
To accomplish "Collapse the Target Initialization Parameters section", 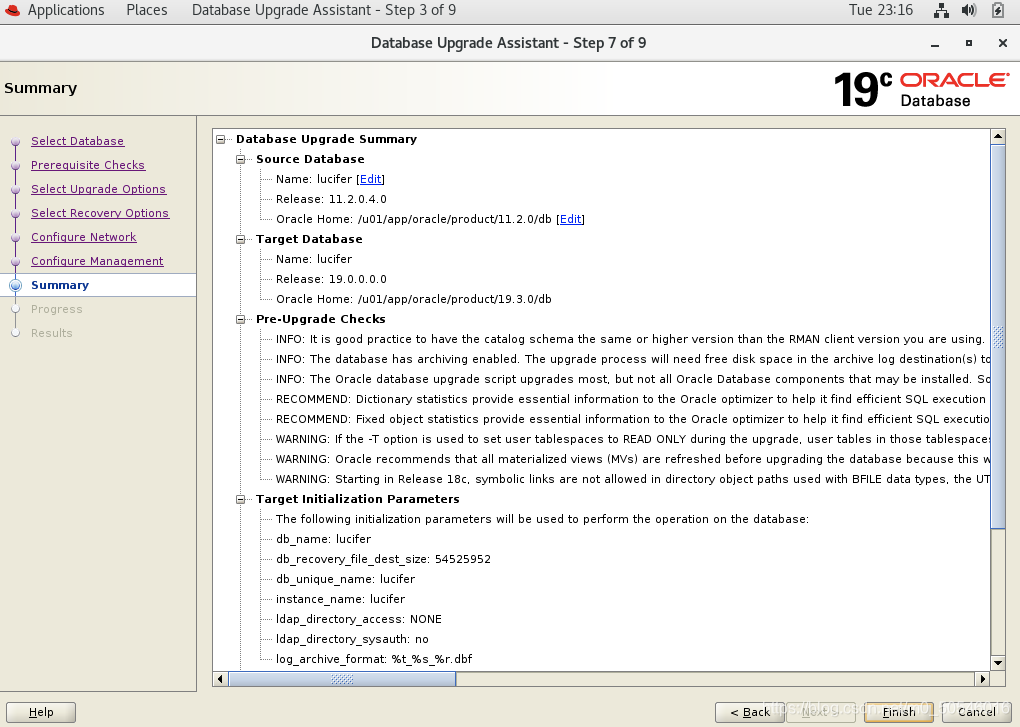I will 241,499.
